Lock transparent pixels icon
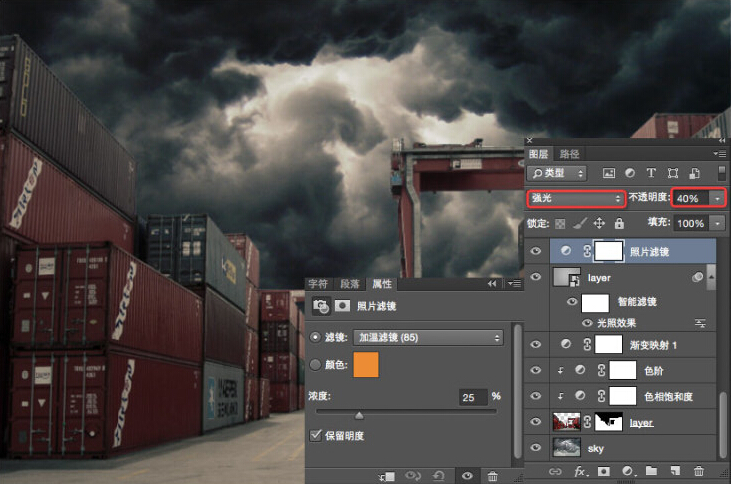Screen dimensions: 731x484 tap(560, 224)
